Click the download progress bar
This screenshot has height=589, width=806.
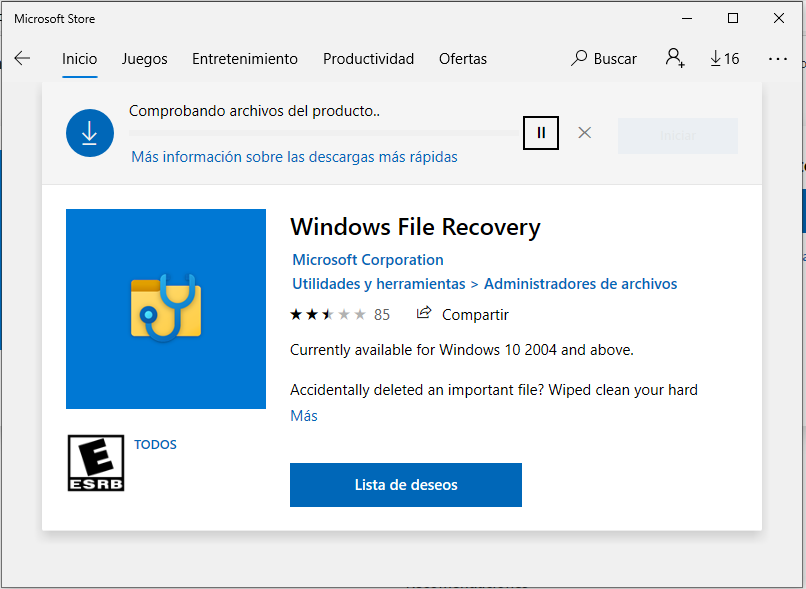coord(325,133)
